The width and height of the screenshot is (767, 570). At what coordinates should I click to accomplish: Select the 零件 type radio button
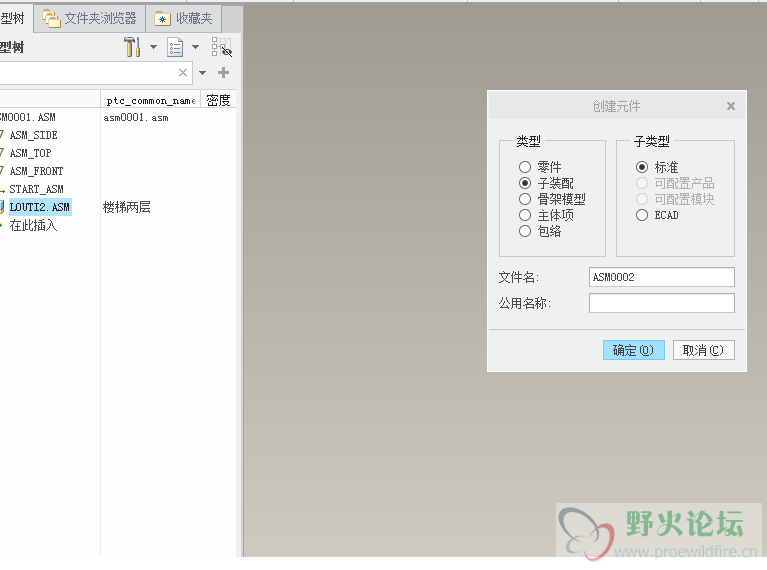point(525,167)
